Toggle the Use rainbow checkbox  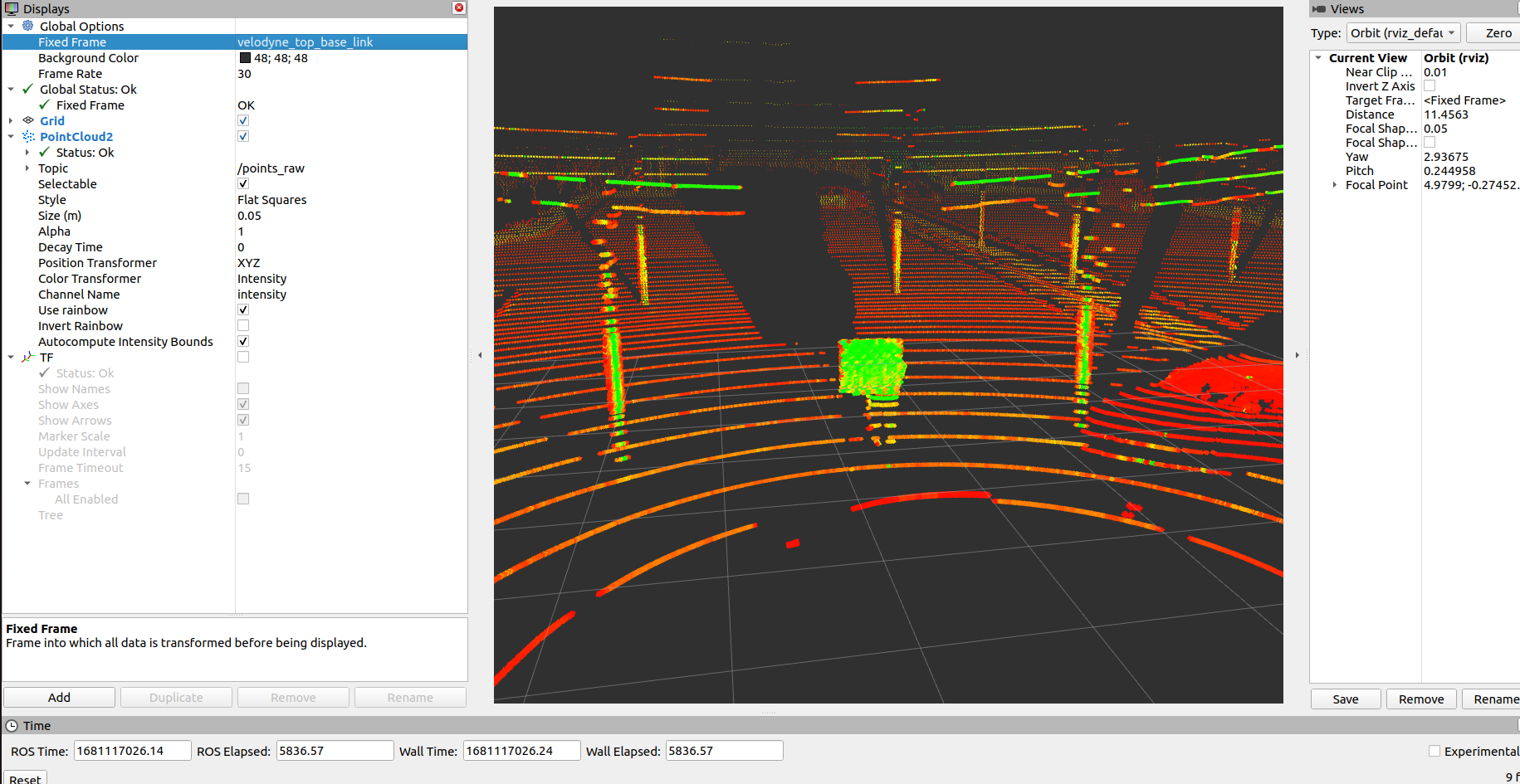point(243,309)
